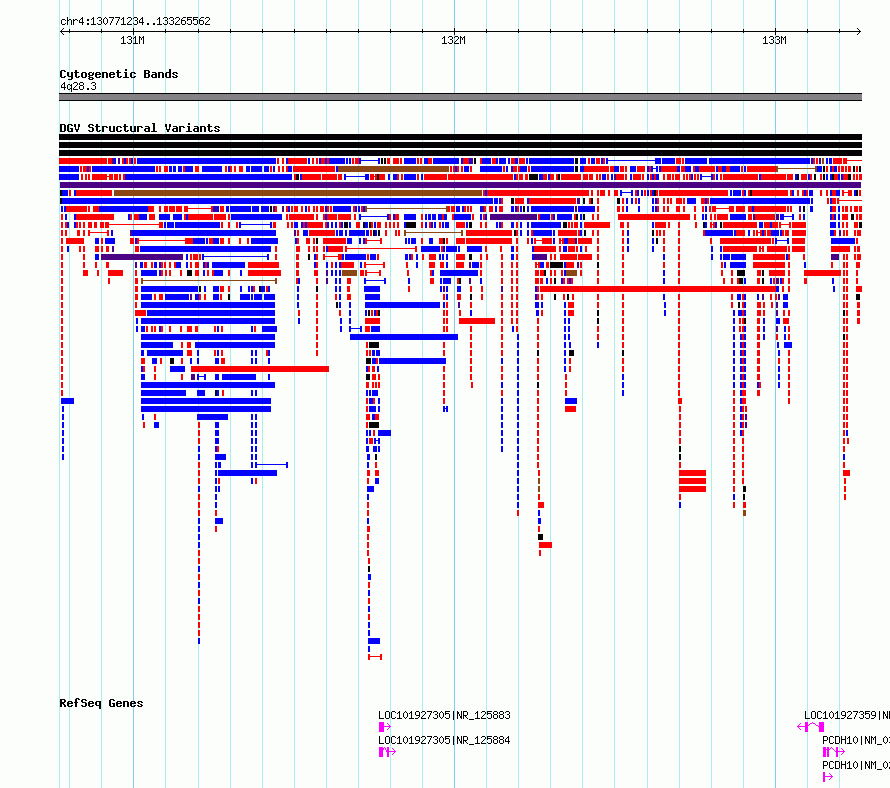
Task: Select the topmost black full-width variant bar
Action: [x=460, y=137]
